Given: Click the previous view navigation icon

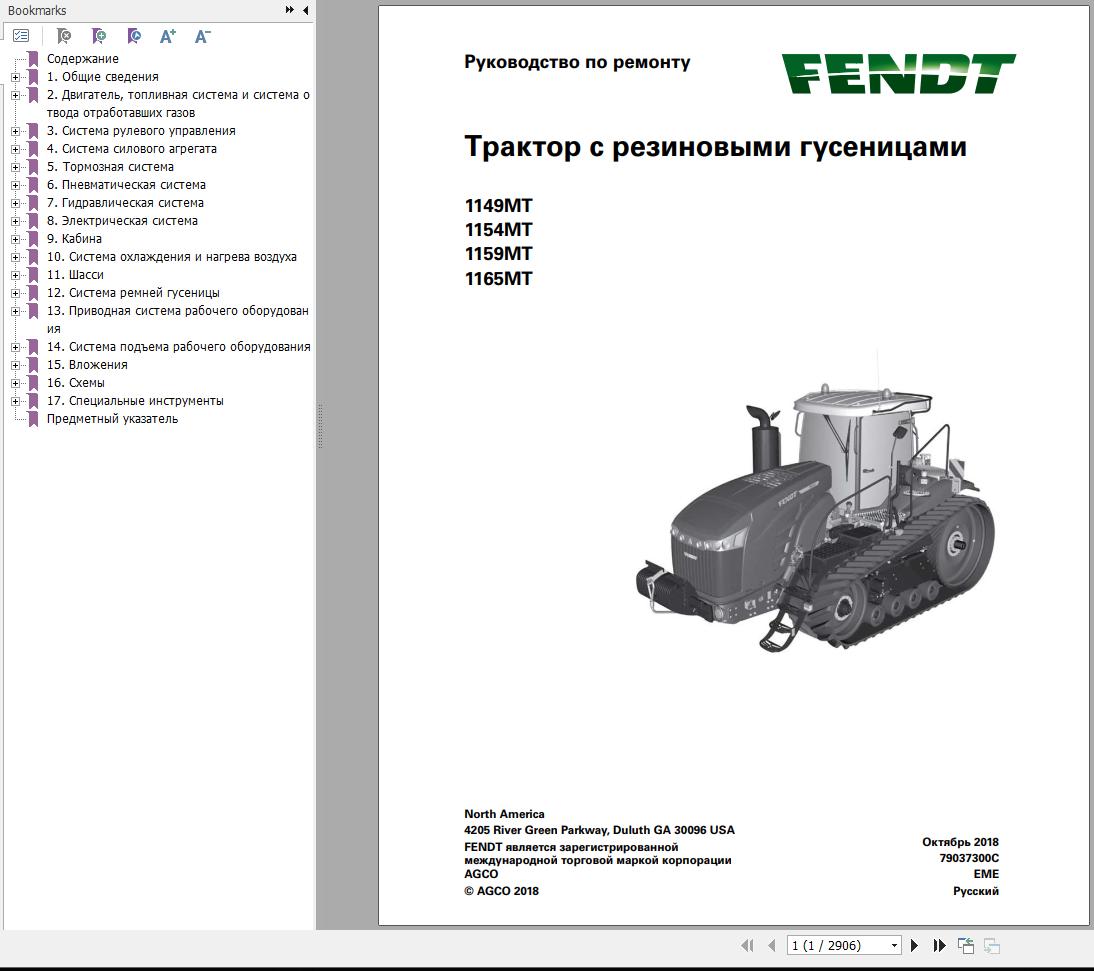Looking at the screenshot, I should tap(966, 945).
